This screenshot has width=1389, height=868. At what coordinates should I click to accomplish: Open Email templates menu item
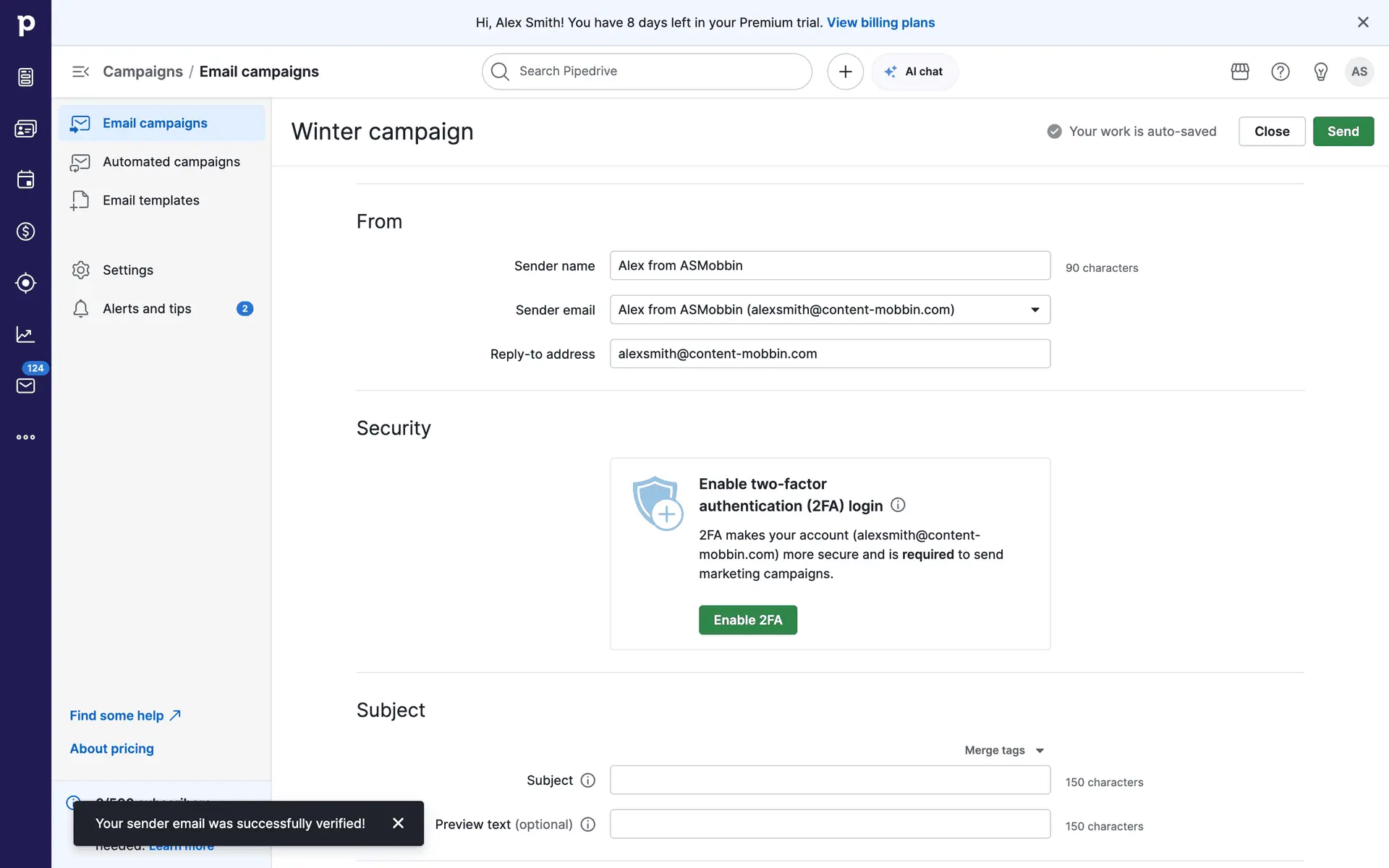[x=150, y=200]
